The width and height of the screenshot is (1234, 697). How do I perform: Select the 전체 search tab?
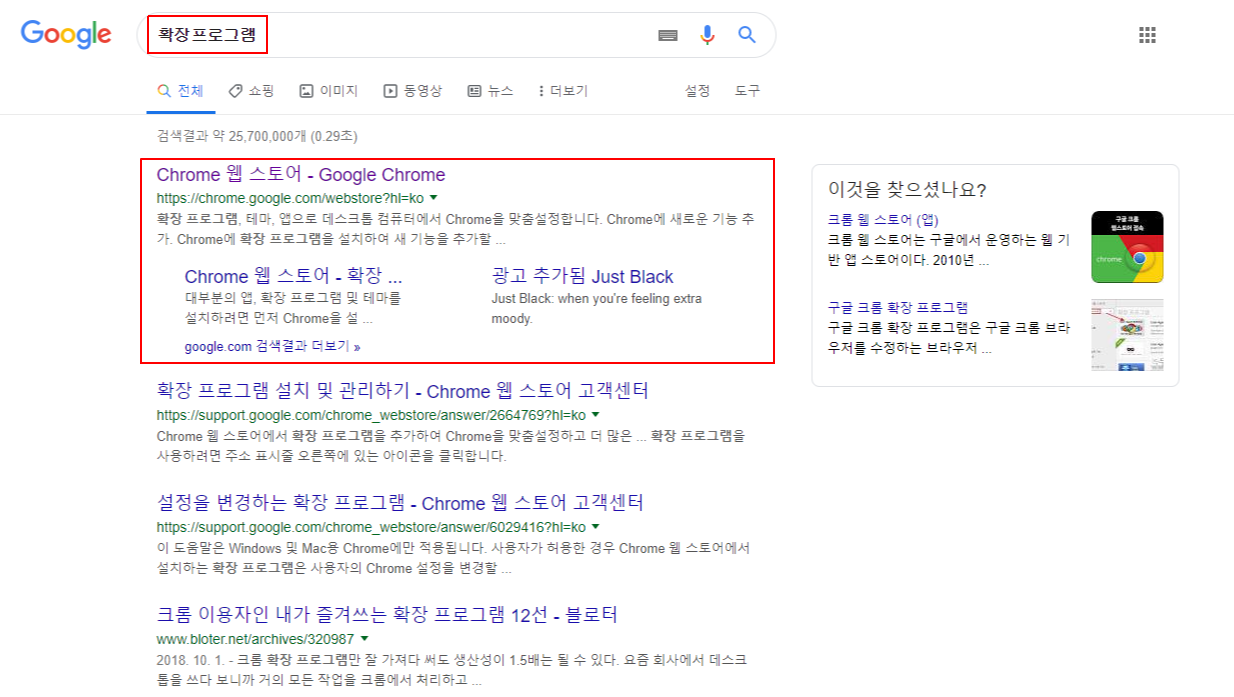click(180, 91)
